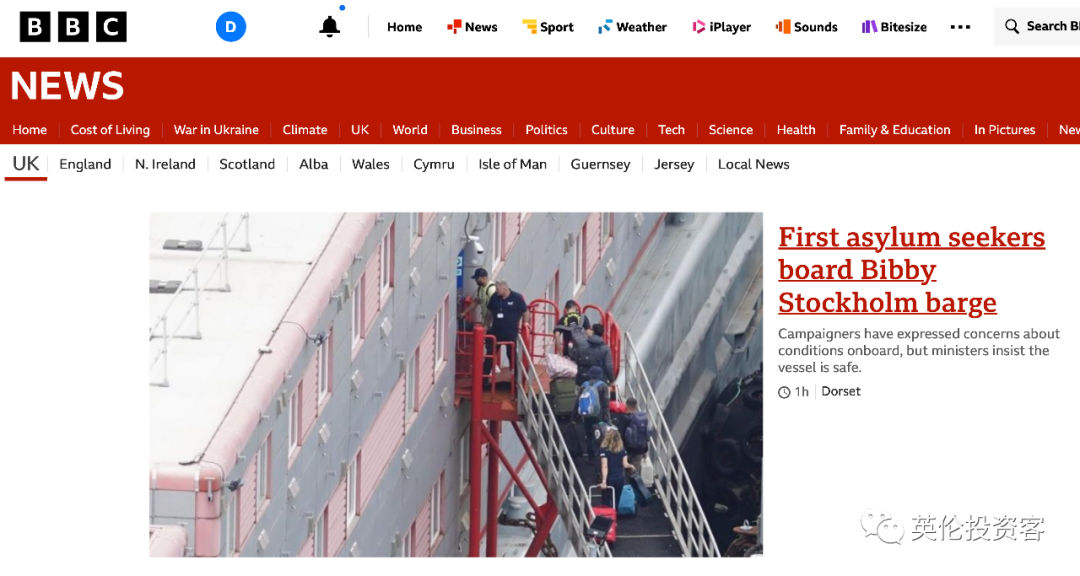Screen dimensions: 1080x576
Task: Open the barge story photo
Action: pyautogui.click(x=456, y=384)
